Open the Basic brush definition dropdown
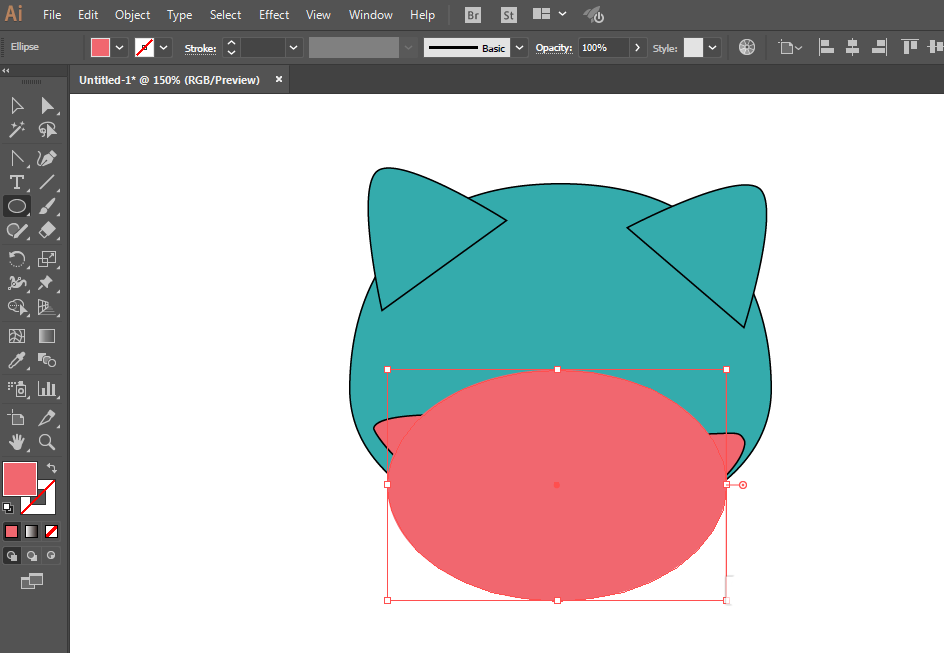The width and height of the screenshot is (944, 653). [519, 48]
